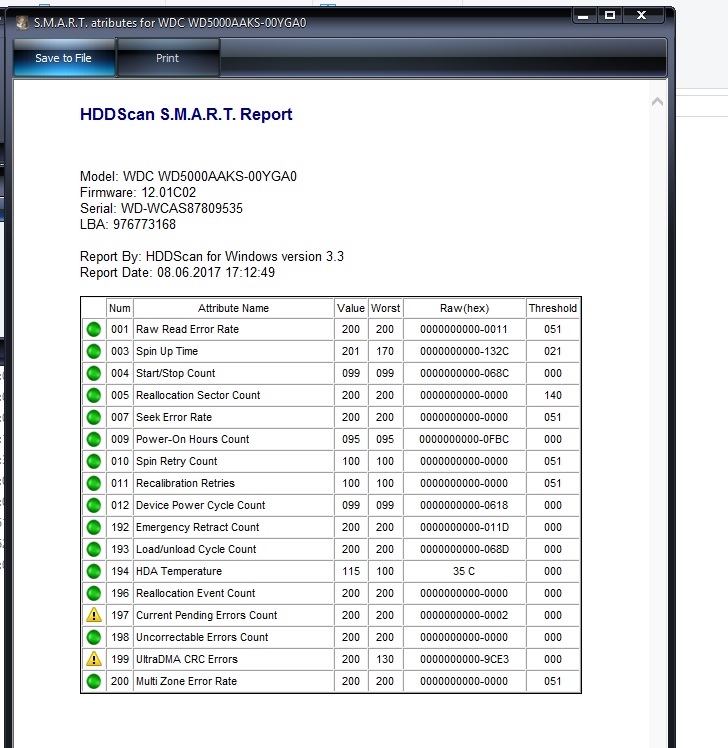
Task: Click the green status icon for Reallocation Event Count
Action: pos(94,593)
